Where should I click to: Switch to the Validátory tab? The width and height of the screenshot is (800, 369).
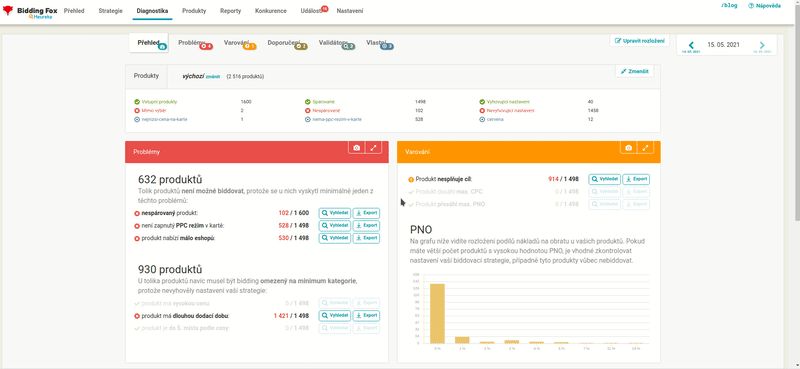click(x=336, y=43)
